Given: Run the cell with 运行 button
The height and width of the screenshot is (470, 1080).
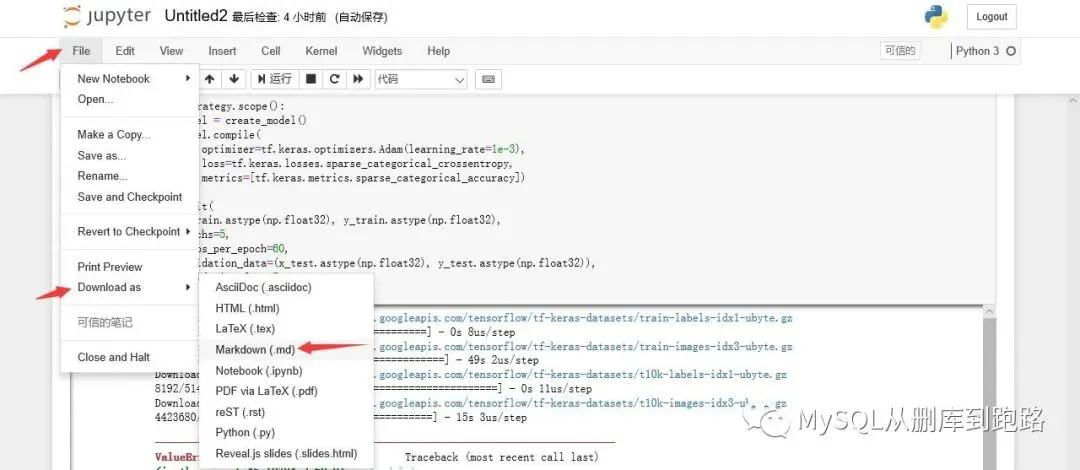Looking at the screenshot, I should [274, 79].
